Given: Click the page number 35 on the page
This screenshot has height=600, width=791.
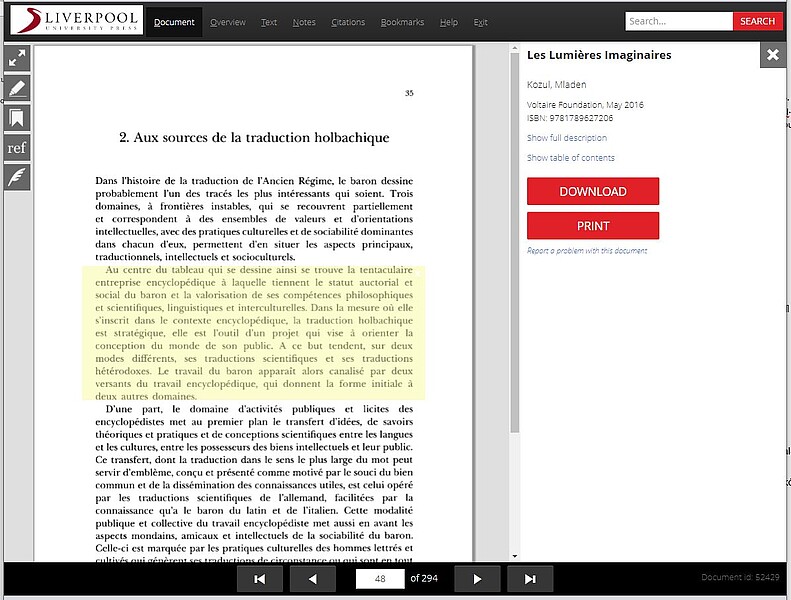Looking at the screenshot, I should 409,93.
